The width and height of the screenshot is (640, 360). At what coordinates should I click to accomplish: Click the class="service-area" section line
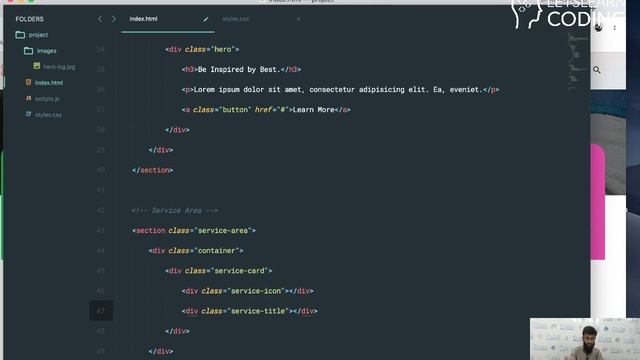click(x=194, y=231)
